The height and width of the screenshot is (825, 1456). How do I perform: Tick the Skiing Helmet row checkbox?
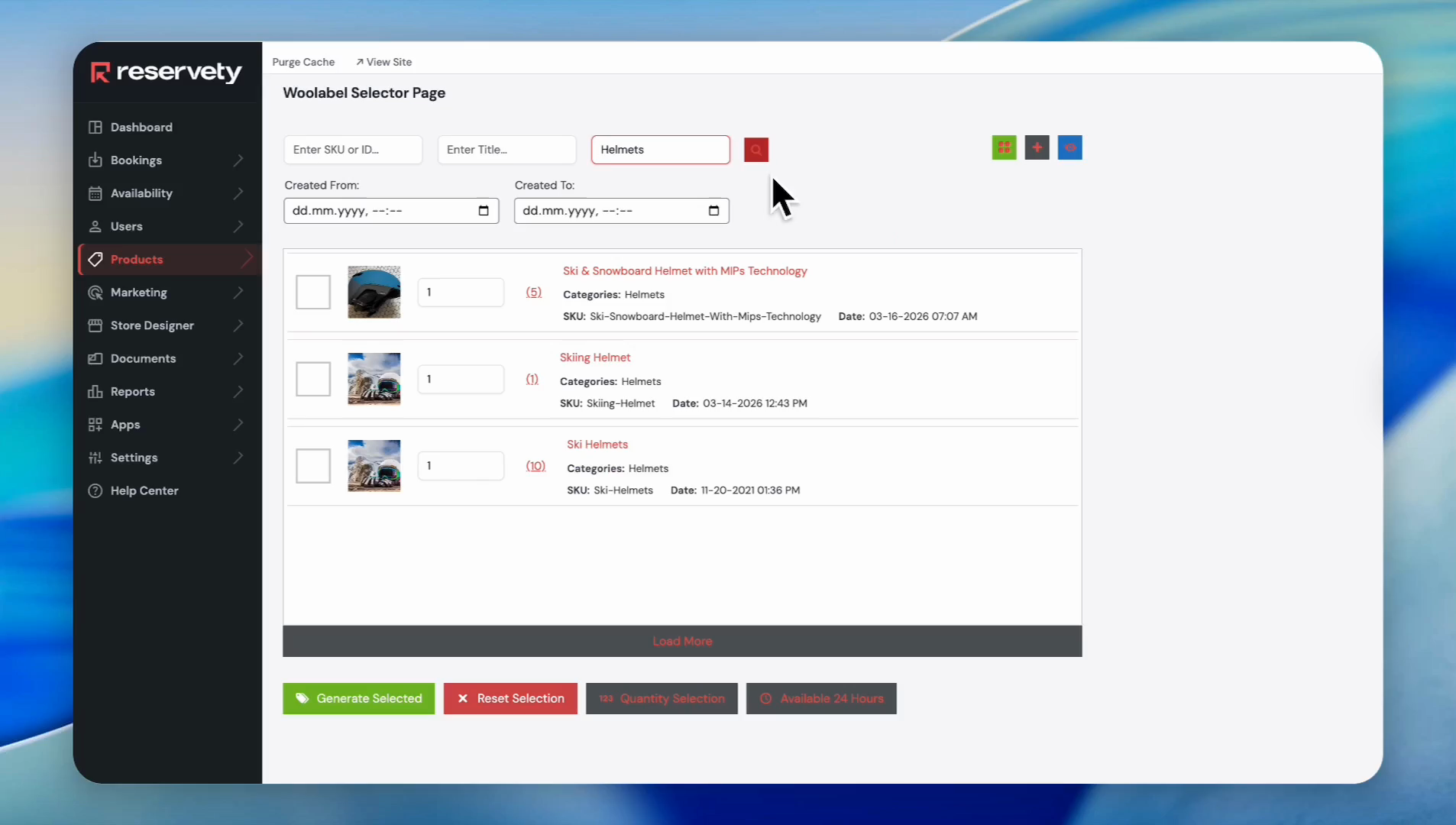(313, 379)
